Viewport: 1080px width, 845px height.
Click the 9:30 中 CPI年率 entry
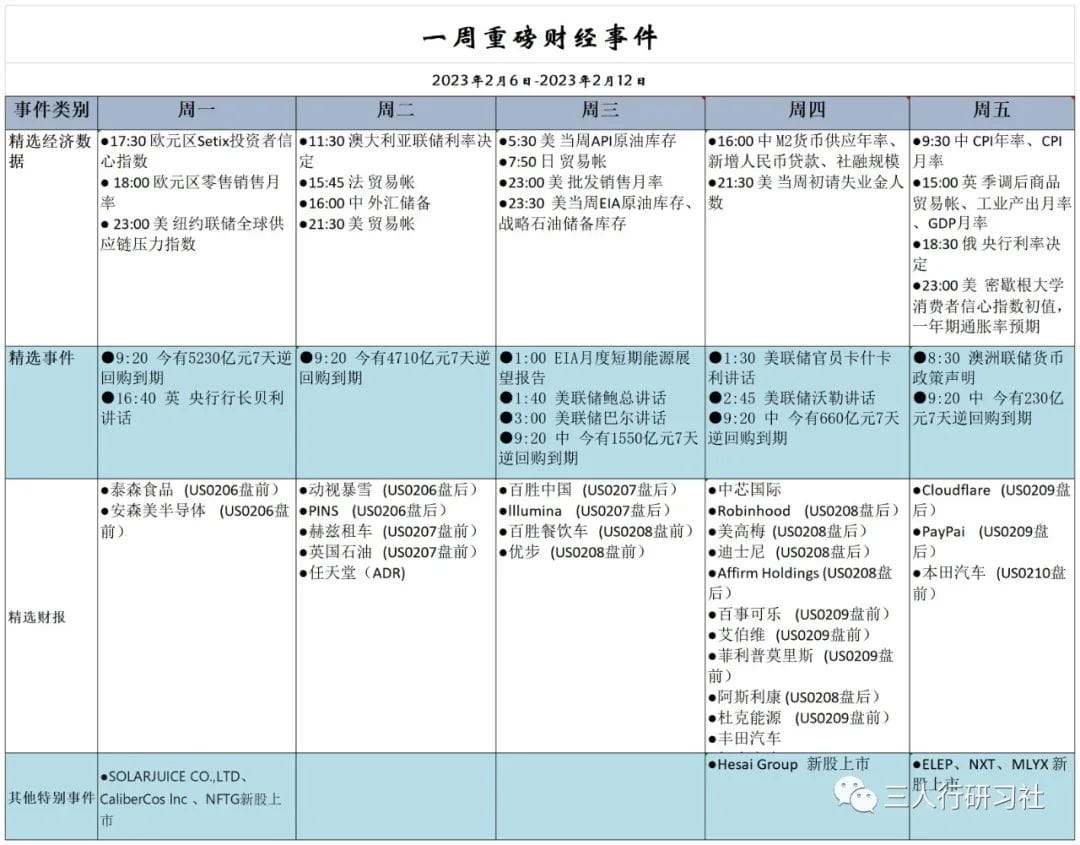(988, 151)
